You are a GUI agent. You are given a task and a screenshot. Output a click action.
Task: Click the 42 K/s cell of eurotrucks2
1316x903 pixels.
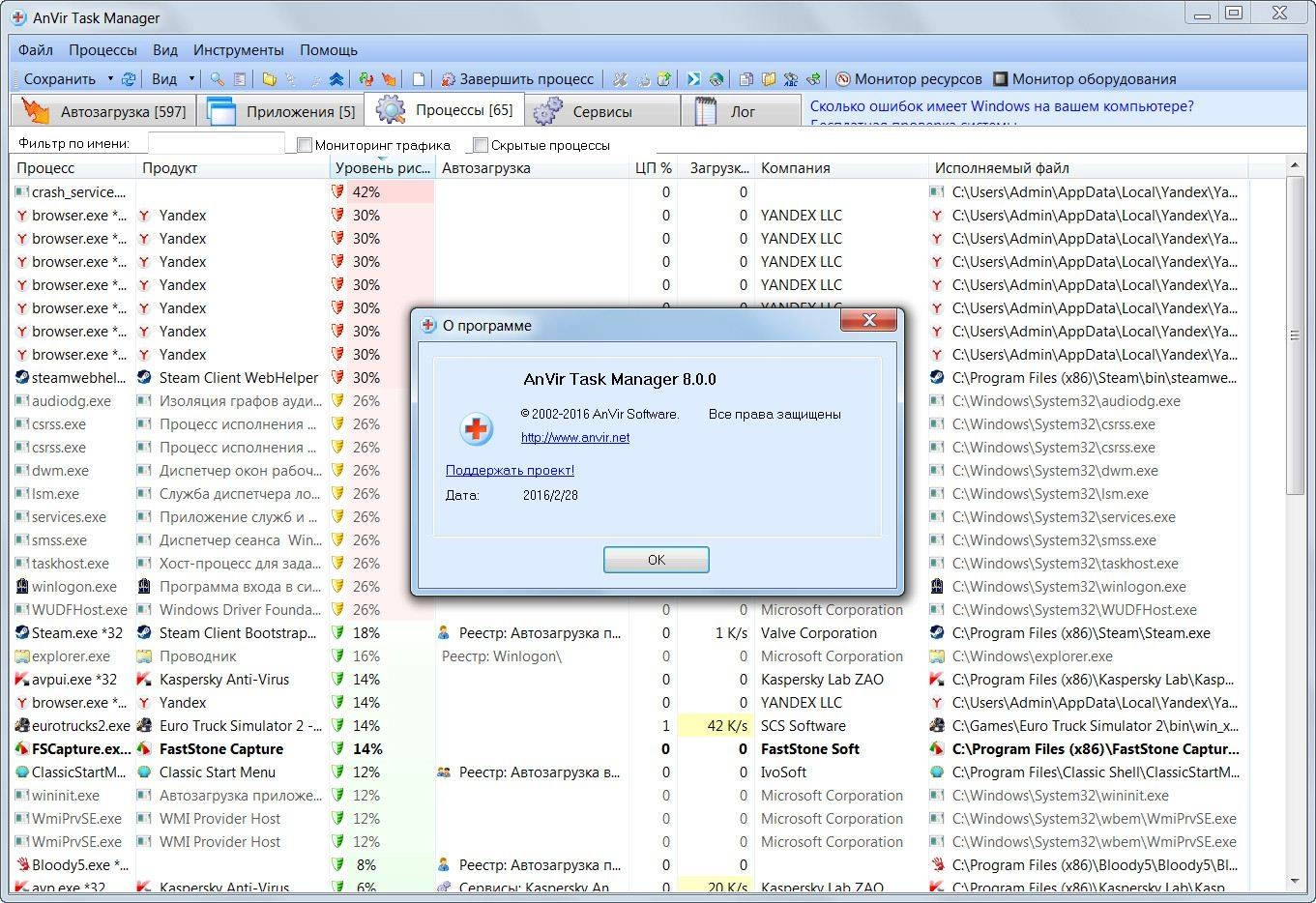coord(716,726)
